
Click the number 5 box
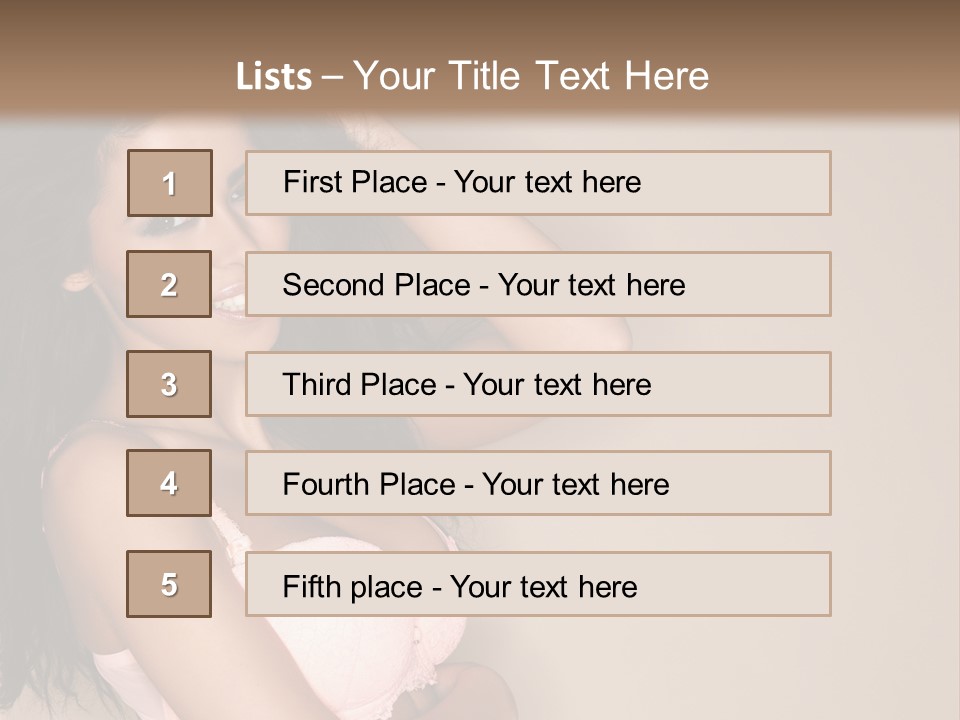pyautogui.click(x=169, y=584)
